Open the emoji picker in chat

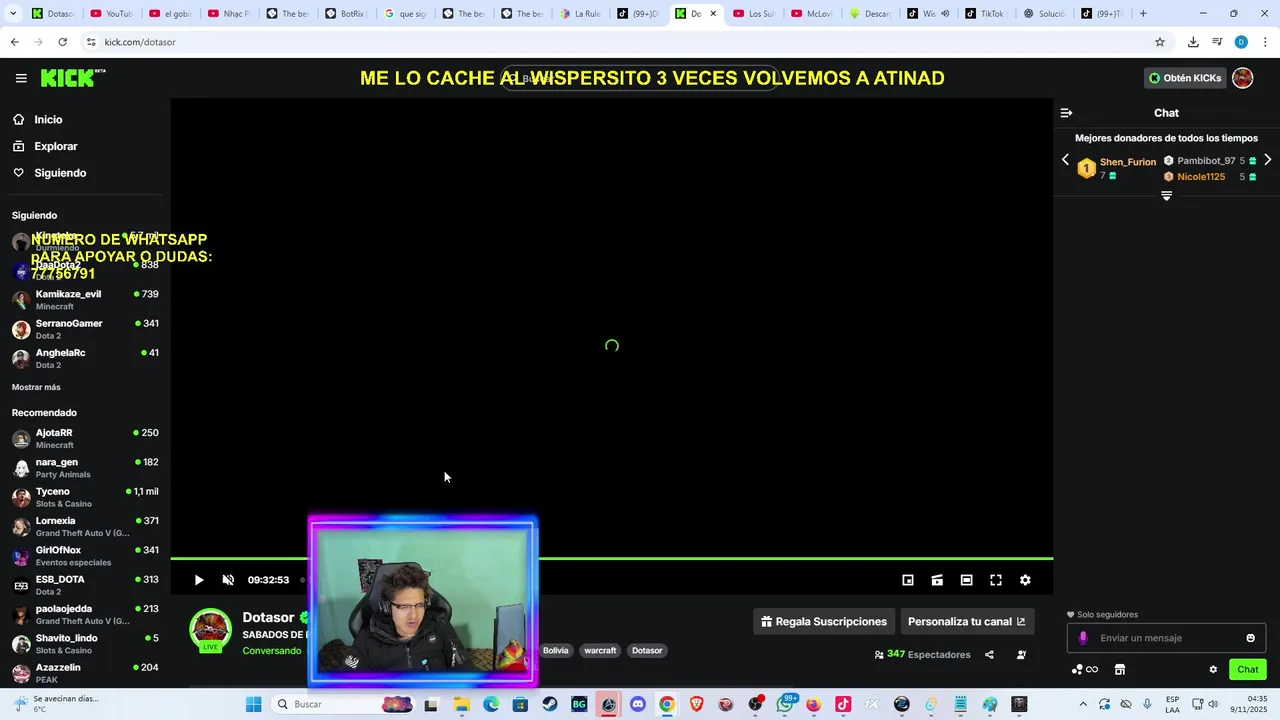[1250, 638]
